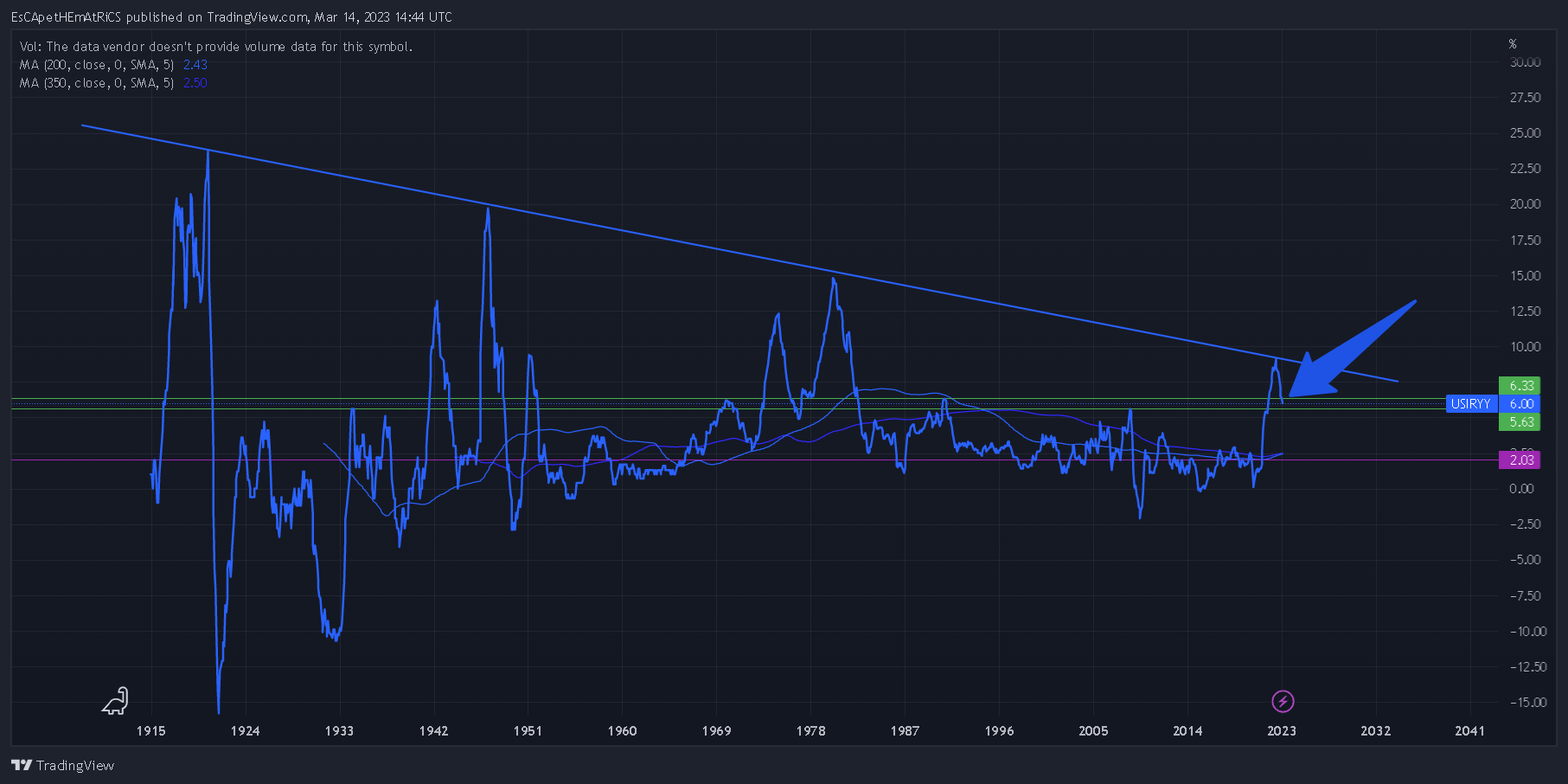Click the 2041 label on time axis
1568x784 pixels.
pyautogui.click(x=1469, y=731)
